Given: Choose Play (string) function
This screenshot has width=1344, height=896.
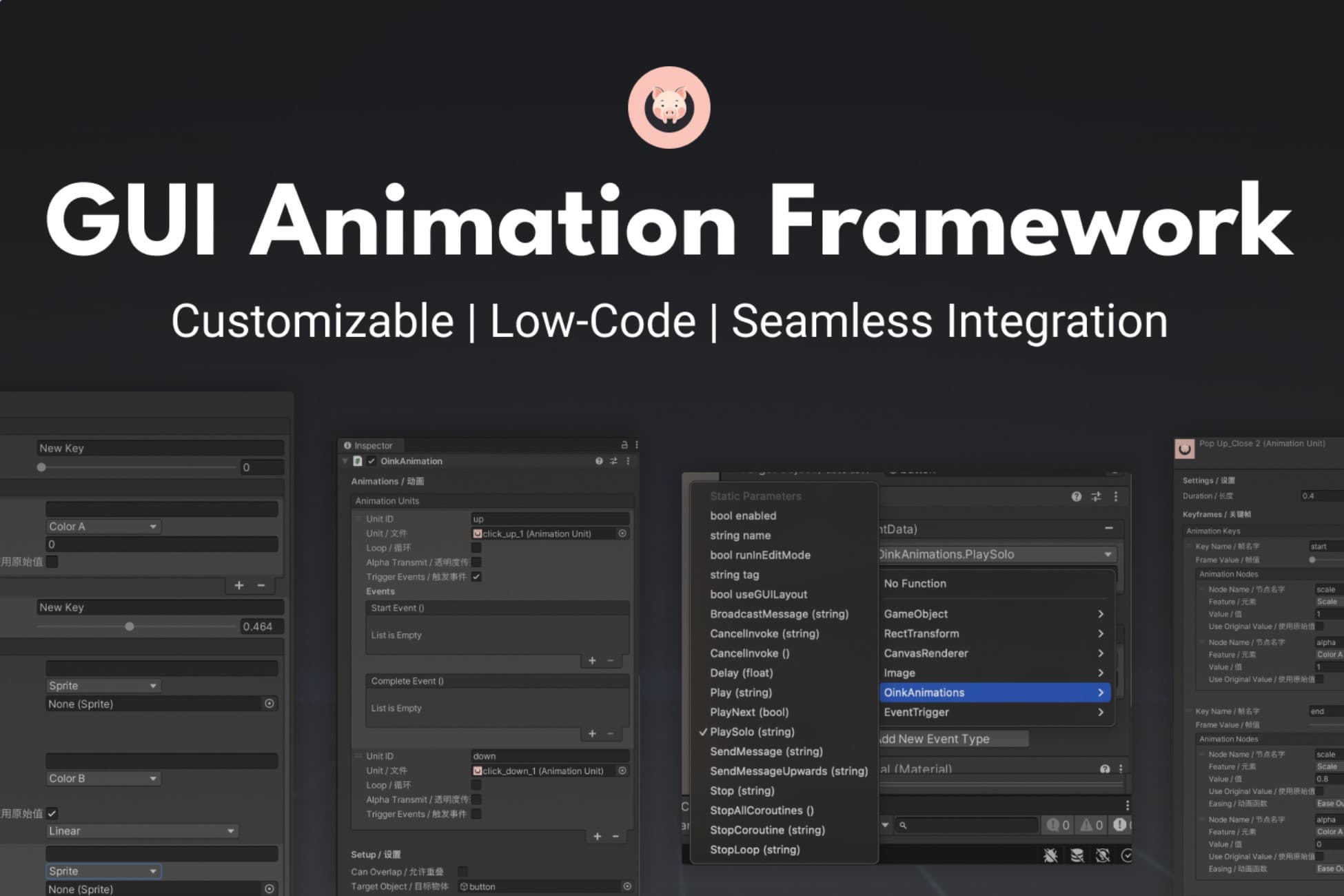Looking at the screenshot, I should 741,693.
